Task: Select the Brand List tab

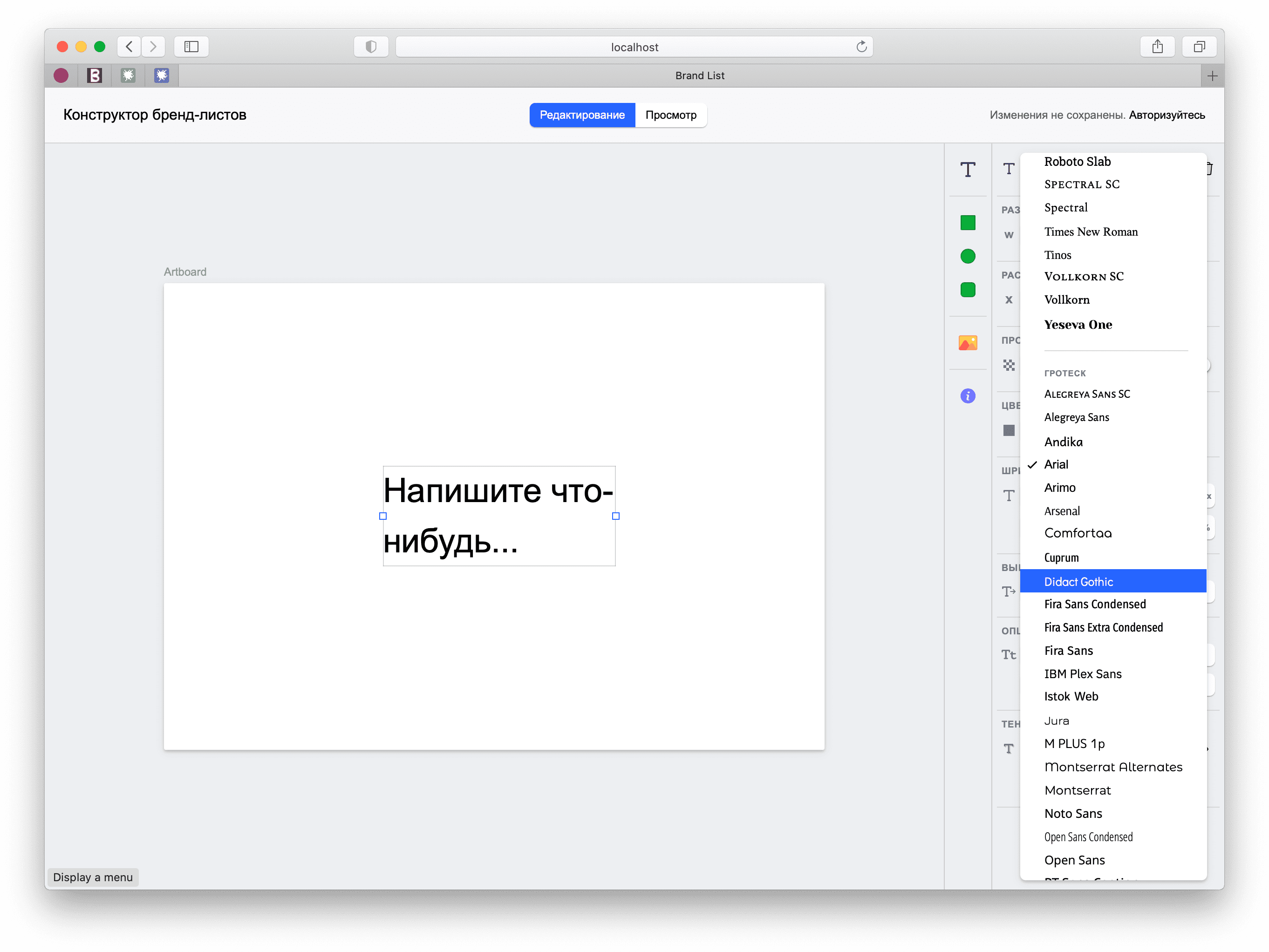Action: [699, 76]
